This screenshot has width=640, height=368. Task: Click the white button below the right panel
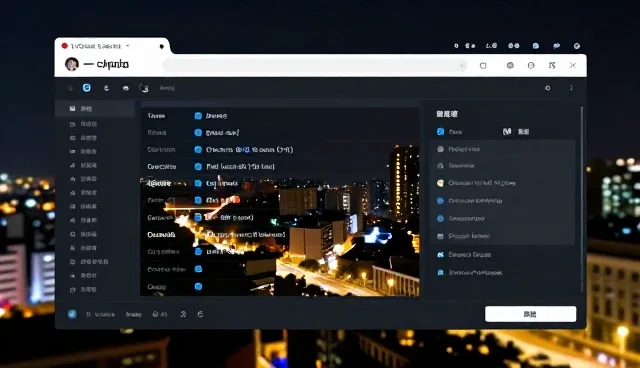tap(530, 314)
